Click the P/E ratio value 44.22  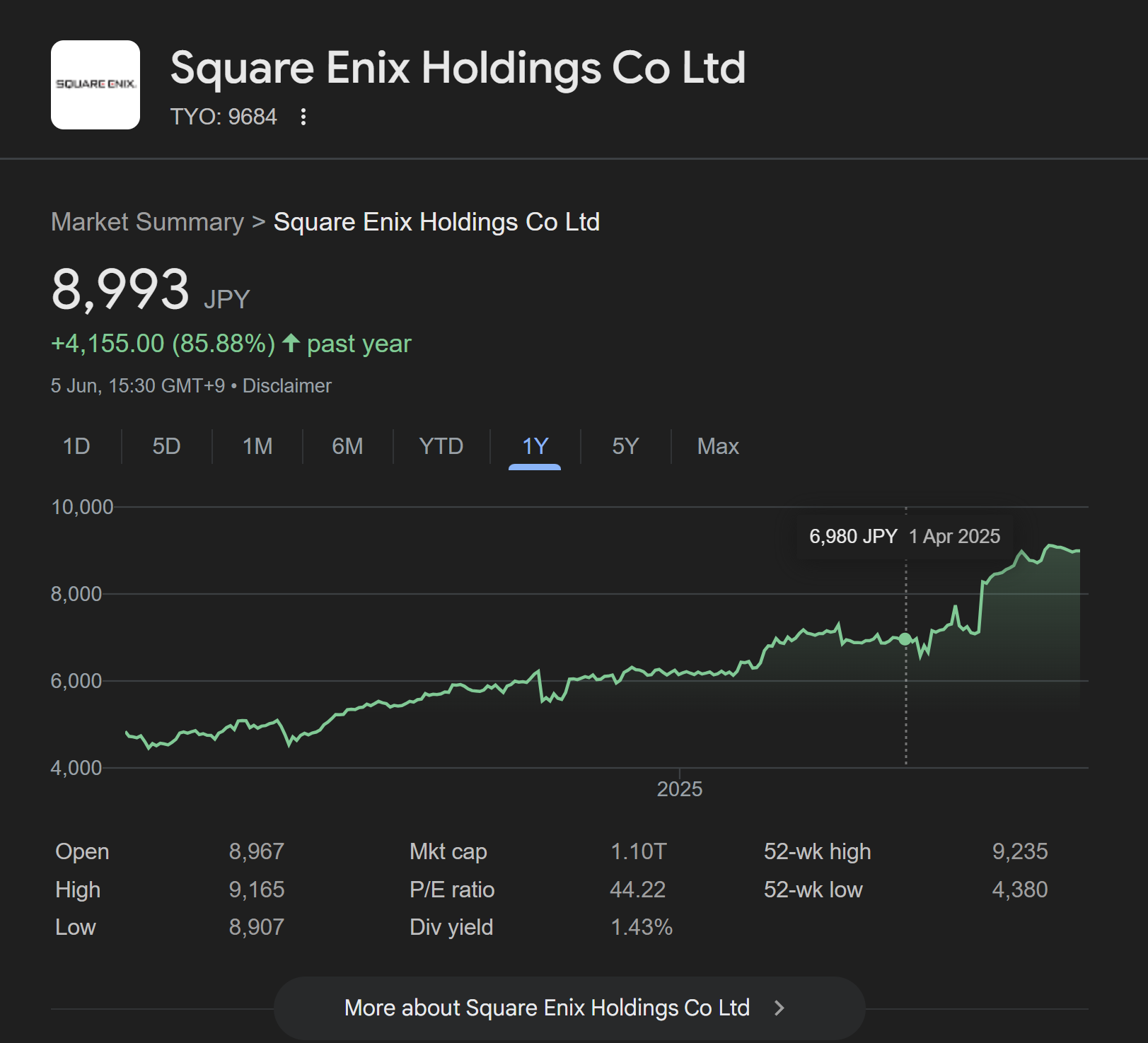coord(637,890)
